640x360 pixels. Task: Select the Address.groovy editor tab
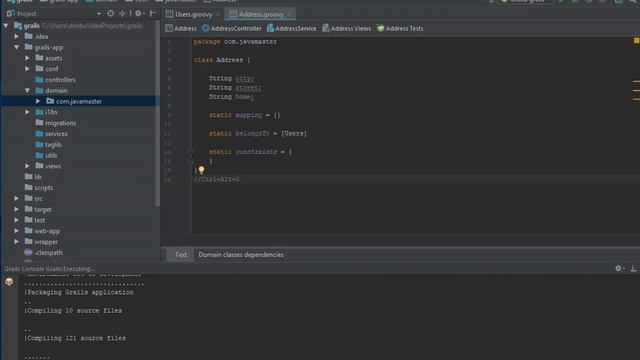point(261,14)
